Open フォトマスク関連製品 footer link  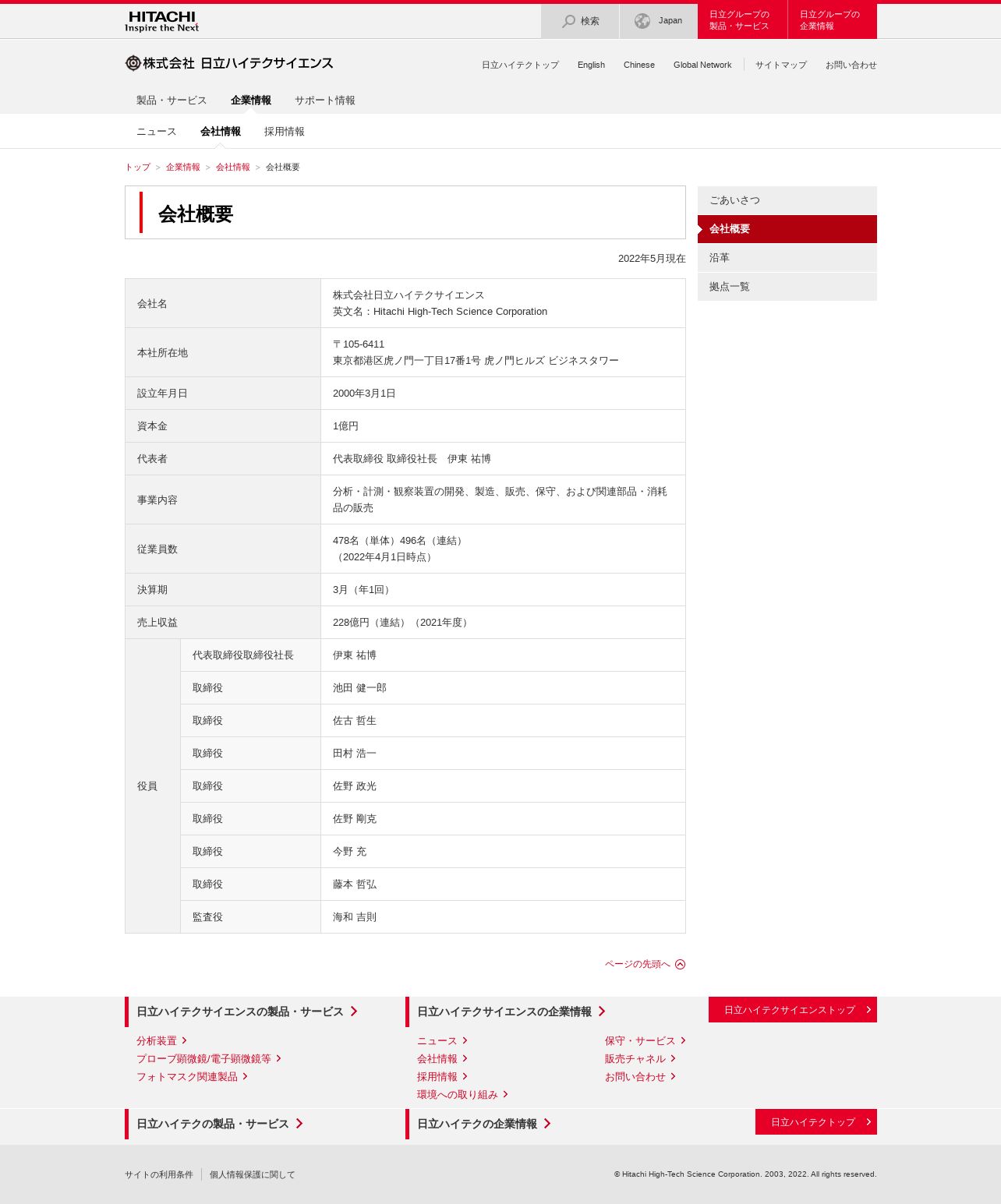click(192, 1077)
